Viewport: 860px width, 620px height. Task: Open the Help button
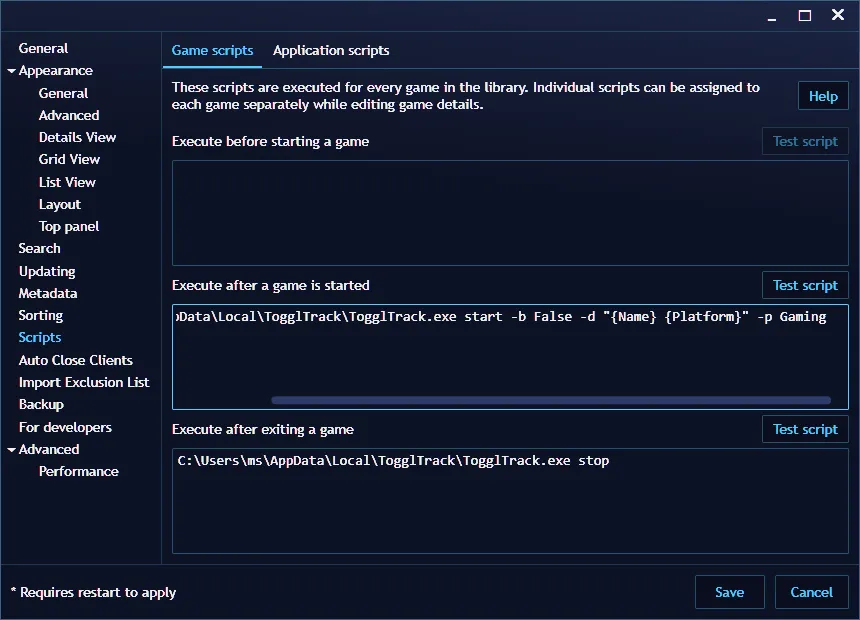[x=822, y=96]
